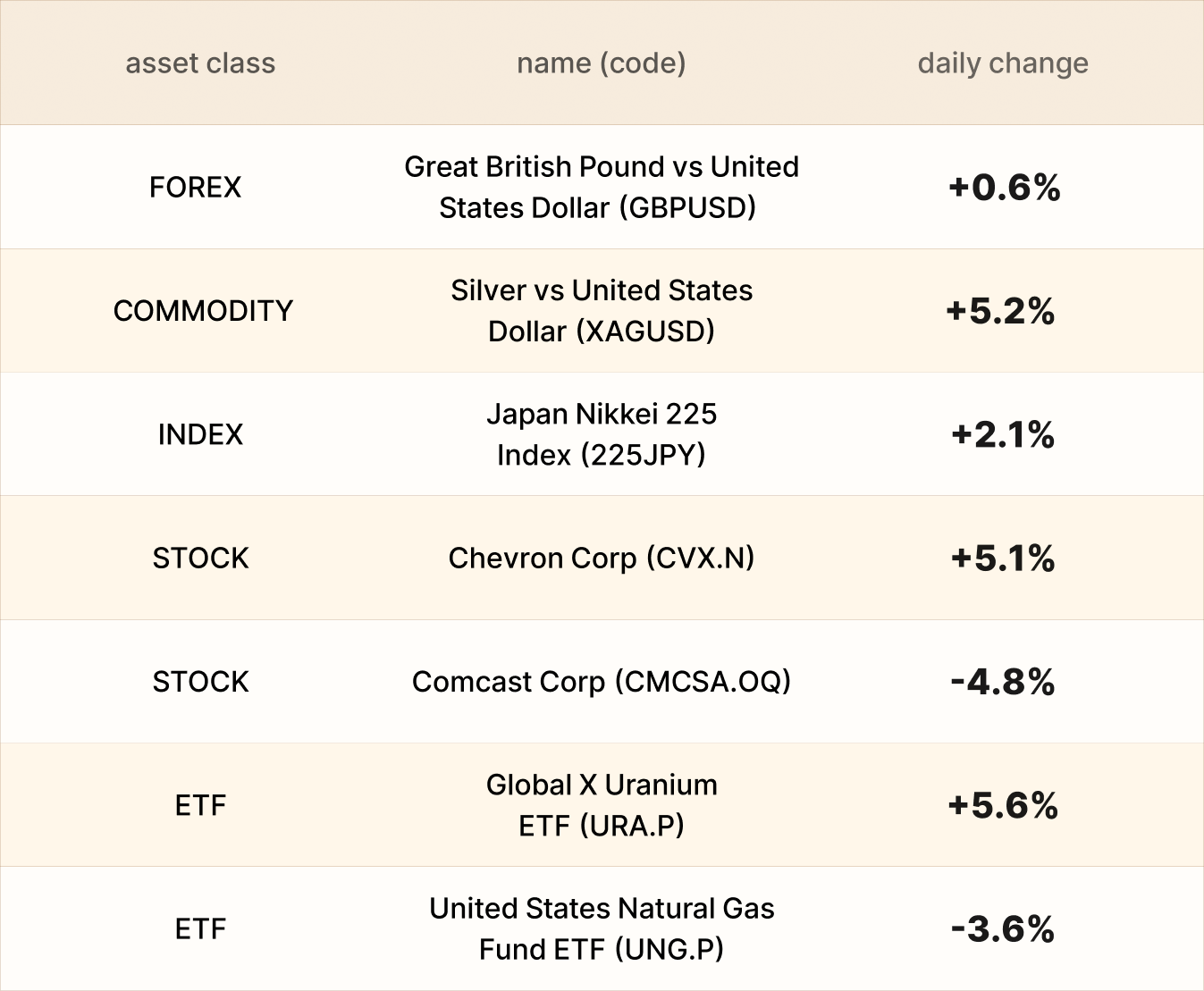The image size is (1204, 991).
Task: Select the FOREX asset class cell
Action: coord(196,187)
